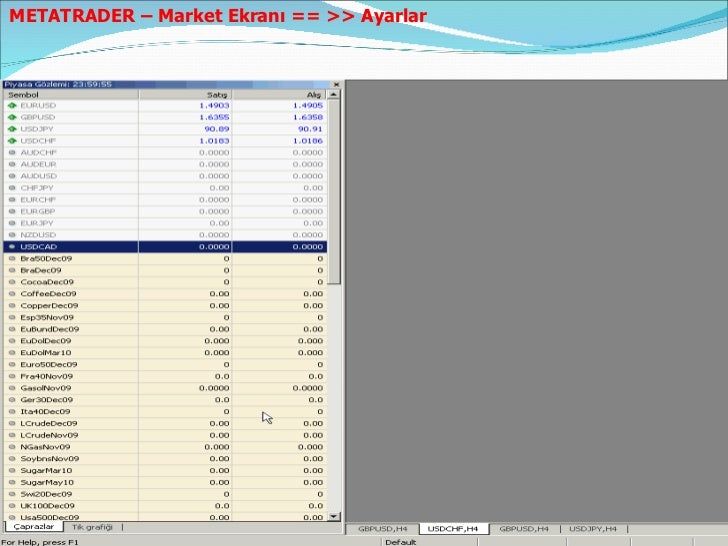This screenshot has width=728, height=546.
Task: Select the SoybnsNov09 symbol name
Action: pos(50,459)
